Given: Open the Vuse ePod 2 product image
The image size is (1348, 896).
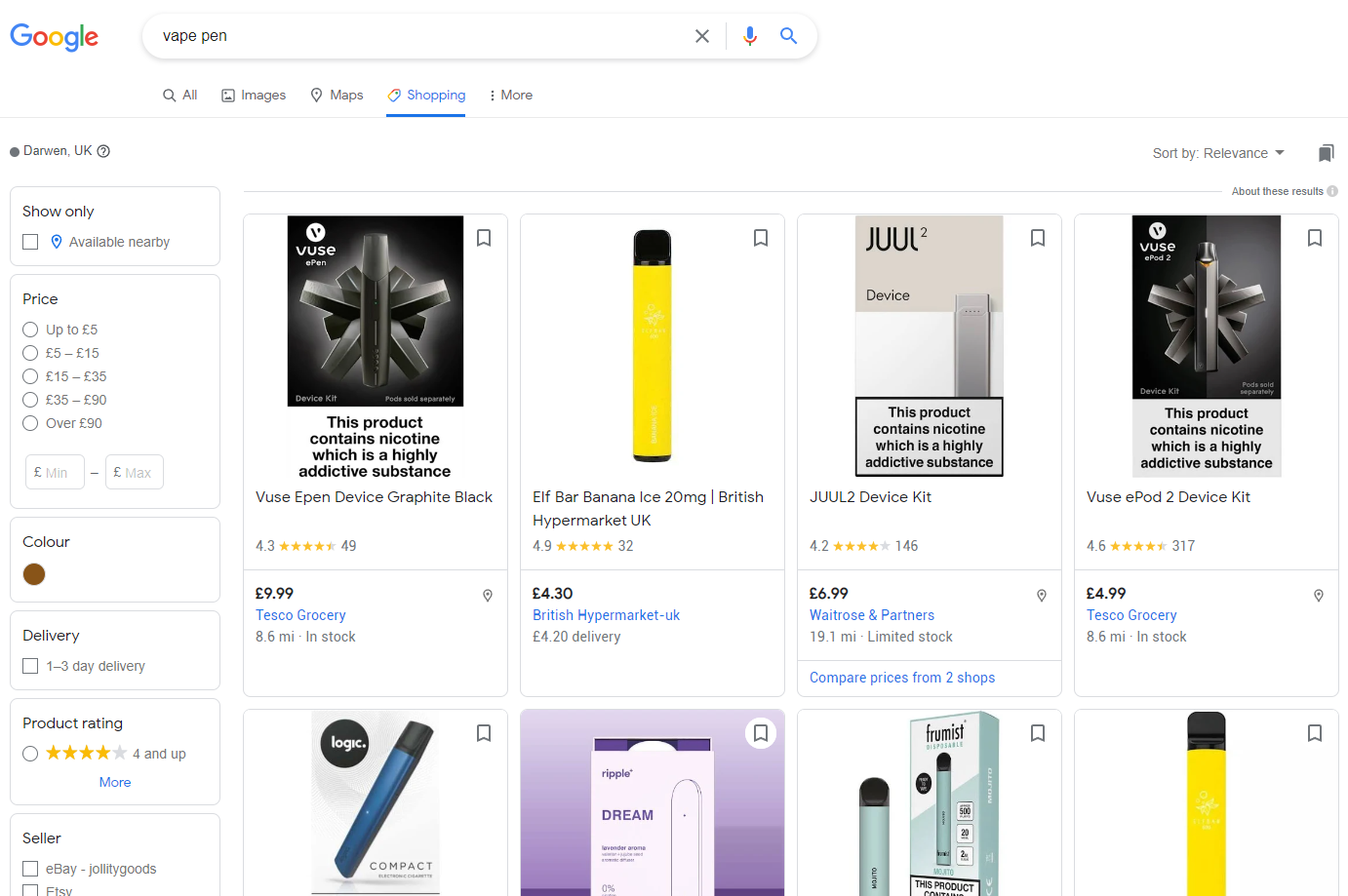Looking at the screenshot, I should [1207, 346].
